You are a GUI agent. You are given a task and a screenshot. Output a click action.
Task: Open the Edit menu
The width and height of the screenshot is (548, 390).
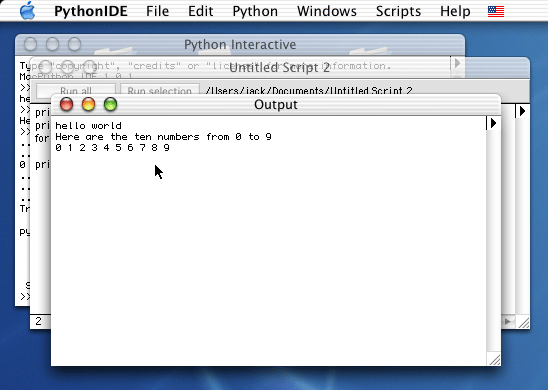coord(200,11)
